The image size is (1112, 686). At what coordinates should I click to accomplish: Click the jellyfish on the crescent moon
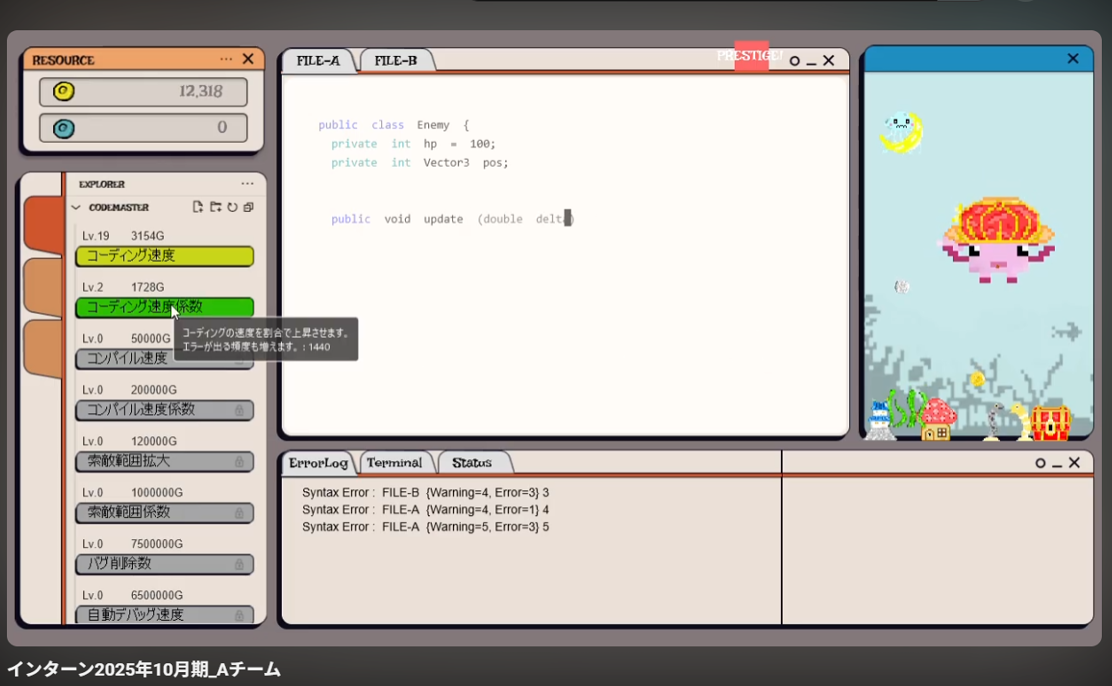pyautogui.click(x=901, y=131)
